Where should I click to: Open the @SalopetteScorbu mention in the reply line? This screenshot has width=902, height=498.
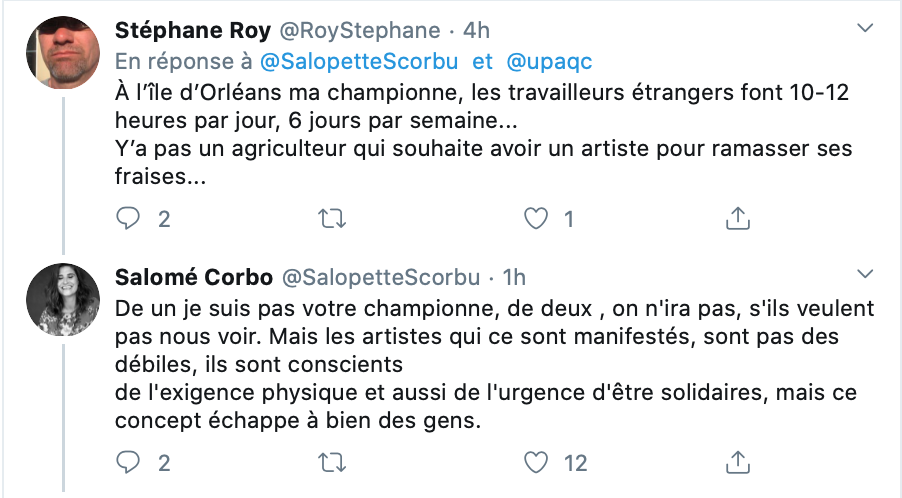[359, 62]
